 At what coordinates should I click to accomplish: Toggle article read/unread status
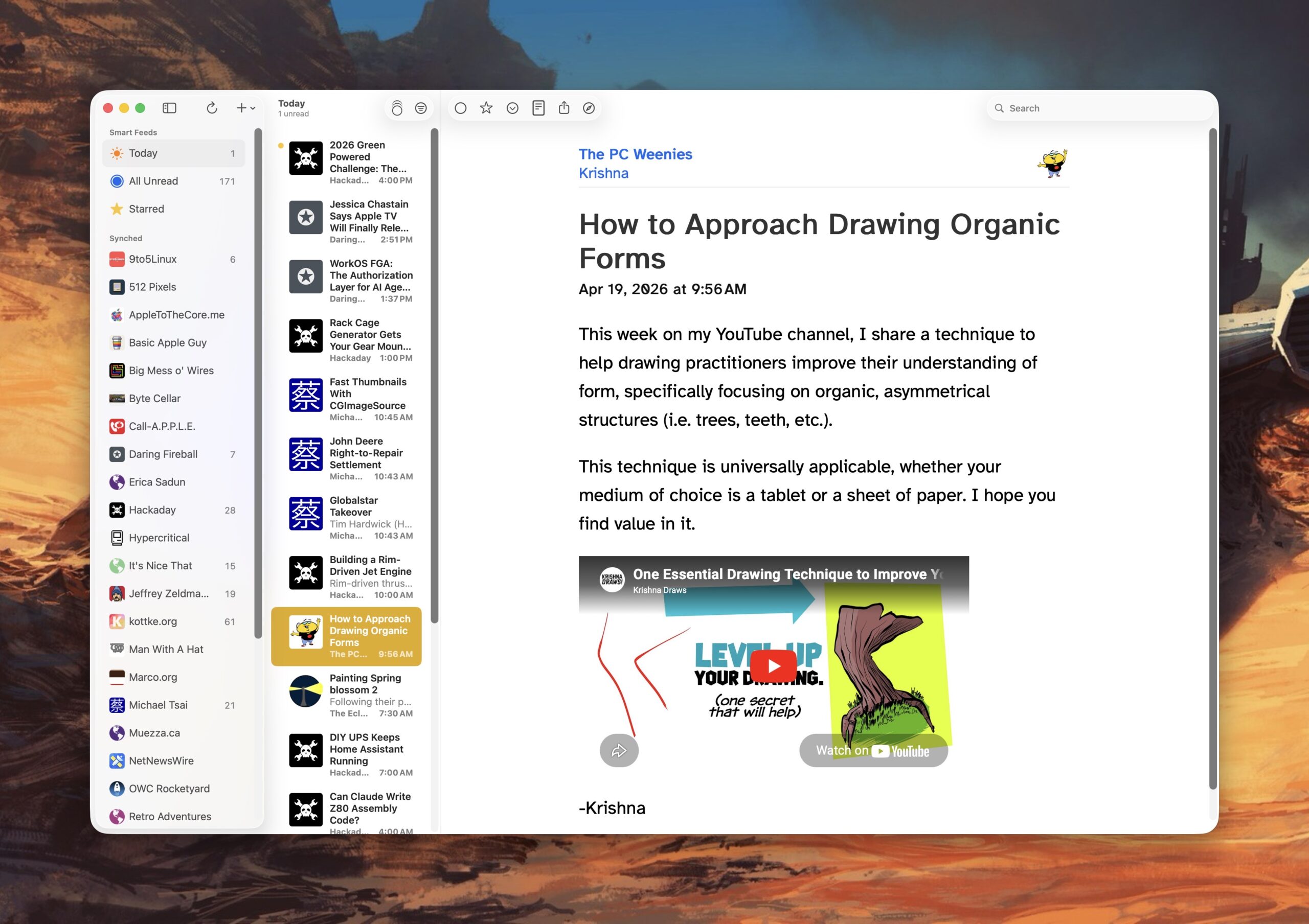pyautogui.click(x=461, y=108)
